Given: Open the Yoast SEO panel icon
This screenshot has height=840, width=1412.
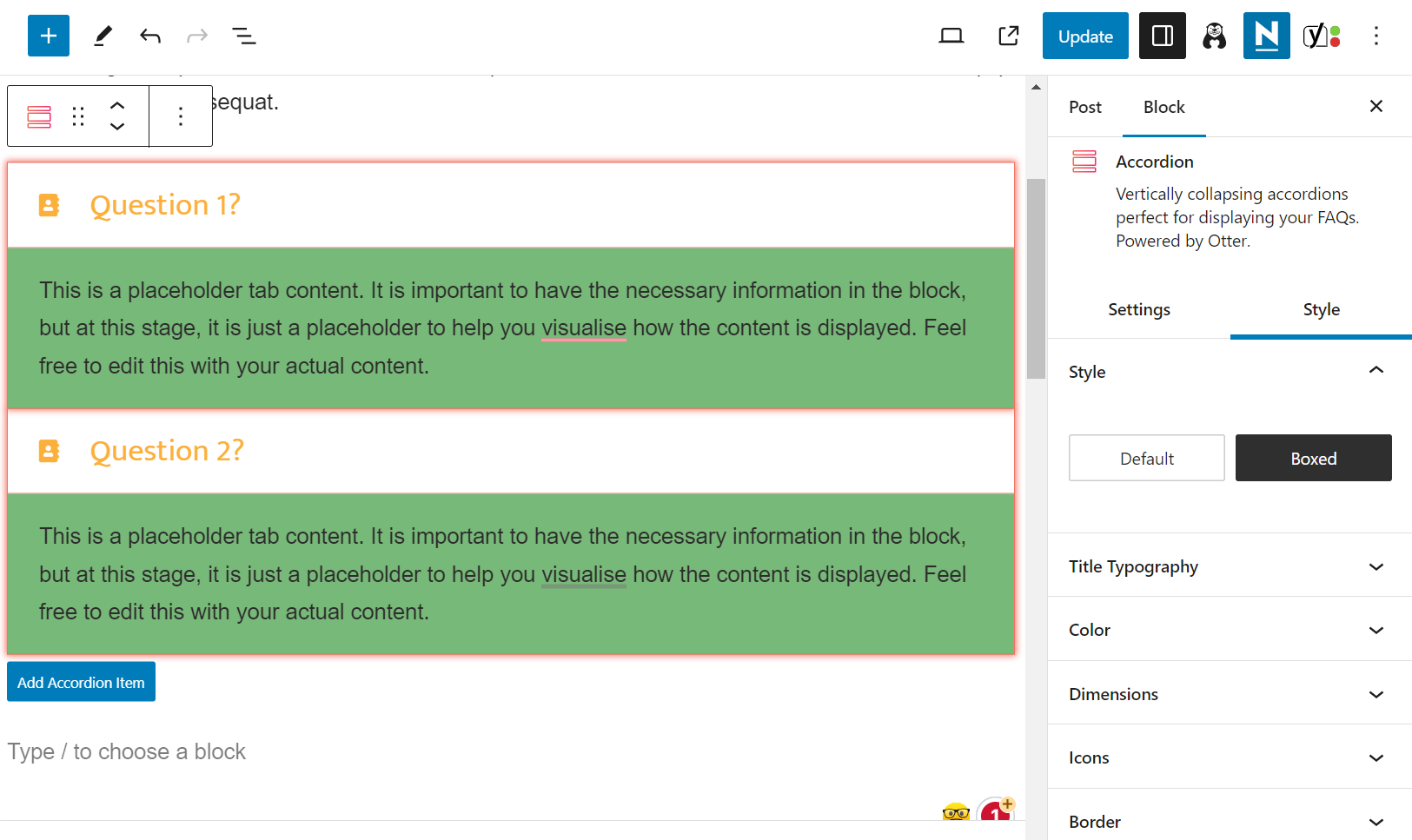Looking at the screenshot, I should point(1321,36).
